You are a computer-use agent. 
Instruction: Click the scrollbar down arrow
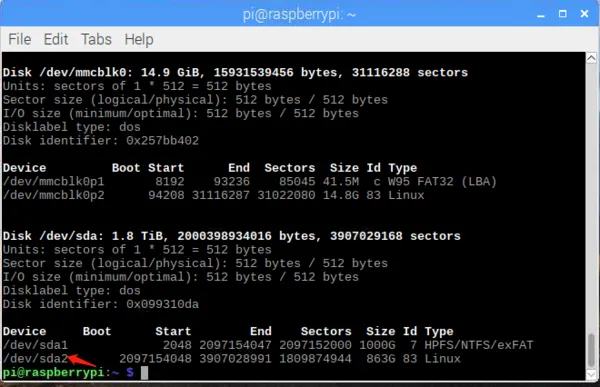591,374
